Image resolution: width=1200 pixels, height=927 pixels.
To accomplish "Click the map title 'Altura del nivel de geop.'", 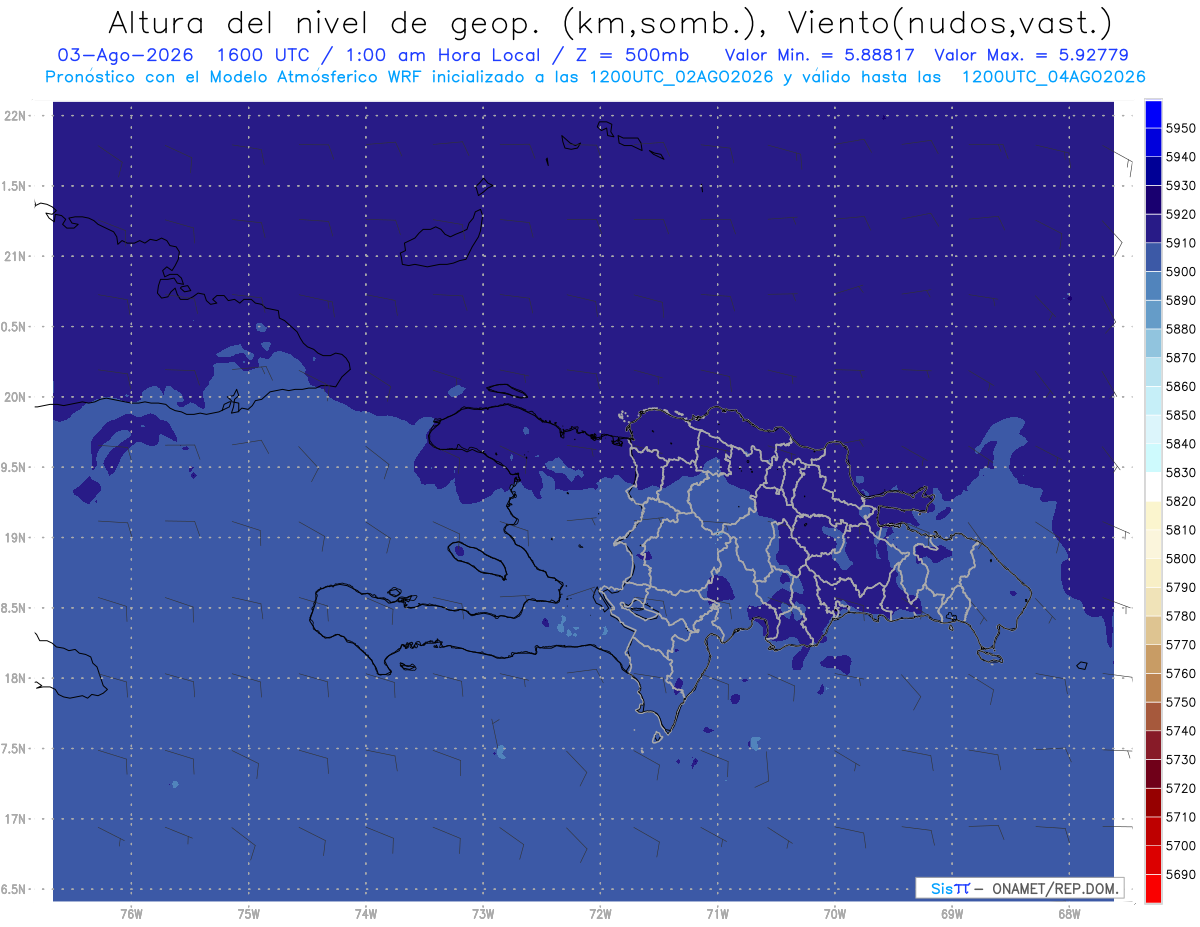I will (323, 22).
